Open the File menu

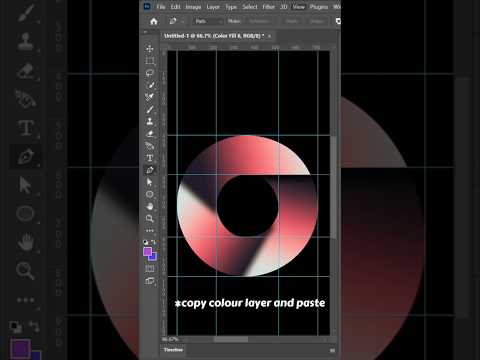(x=161, y=7)
